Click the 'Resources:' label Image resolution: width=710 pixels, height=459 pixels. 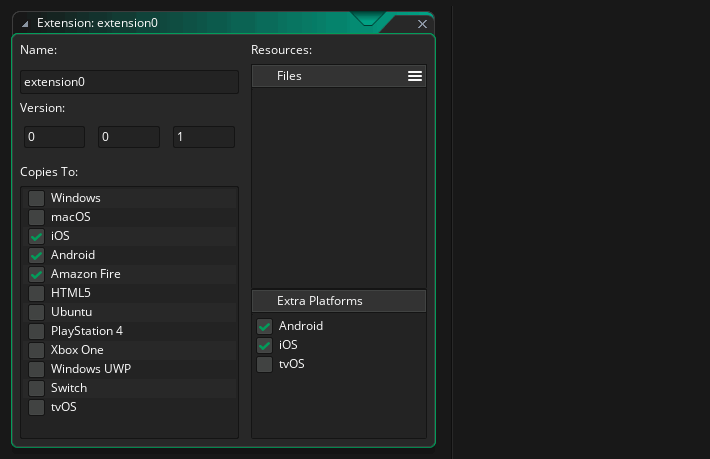click(x=281, y=50)
